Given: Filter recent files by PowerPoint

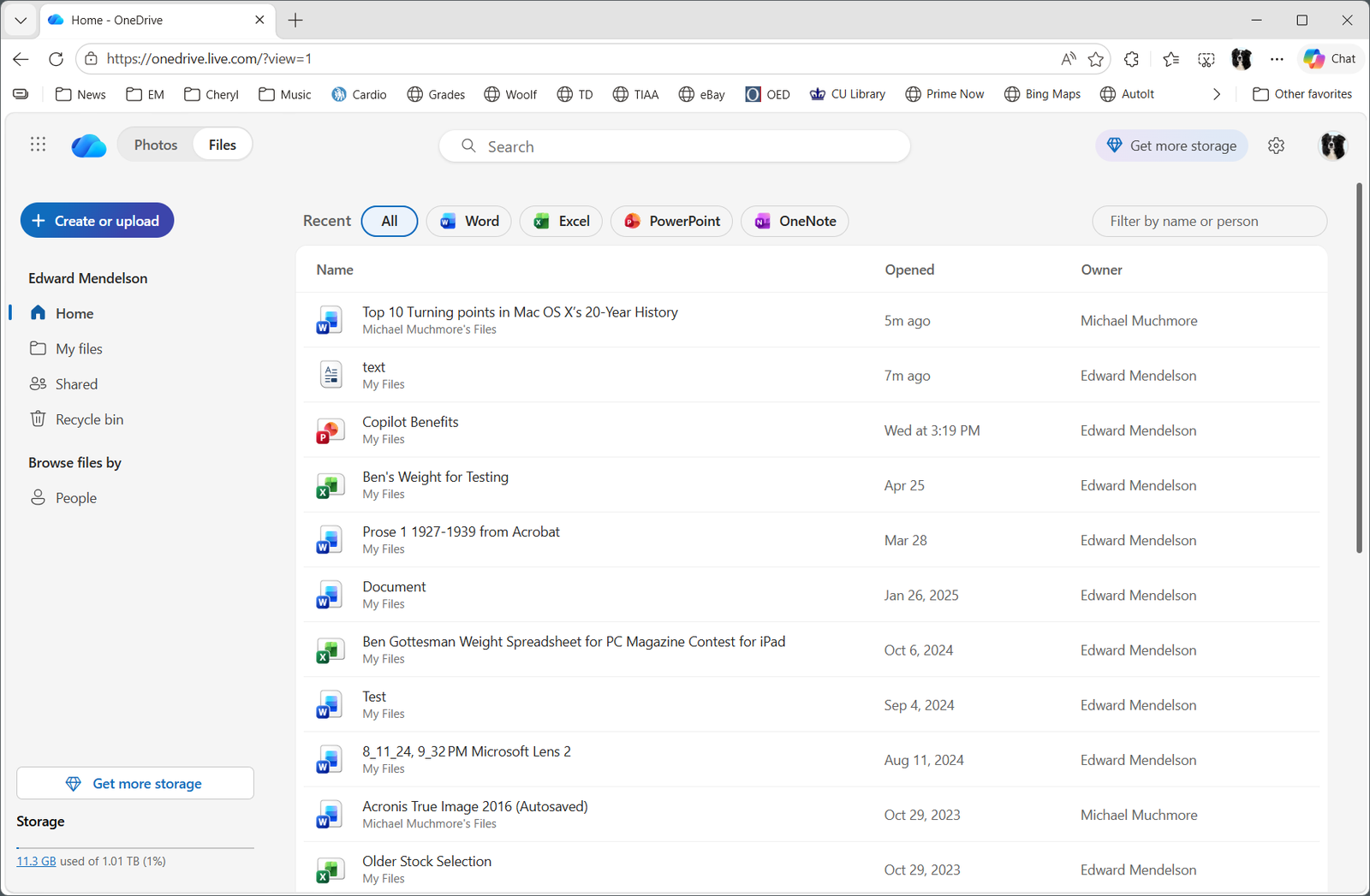Looking at the screenshot, I should [671, 221].
